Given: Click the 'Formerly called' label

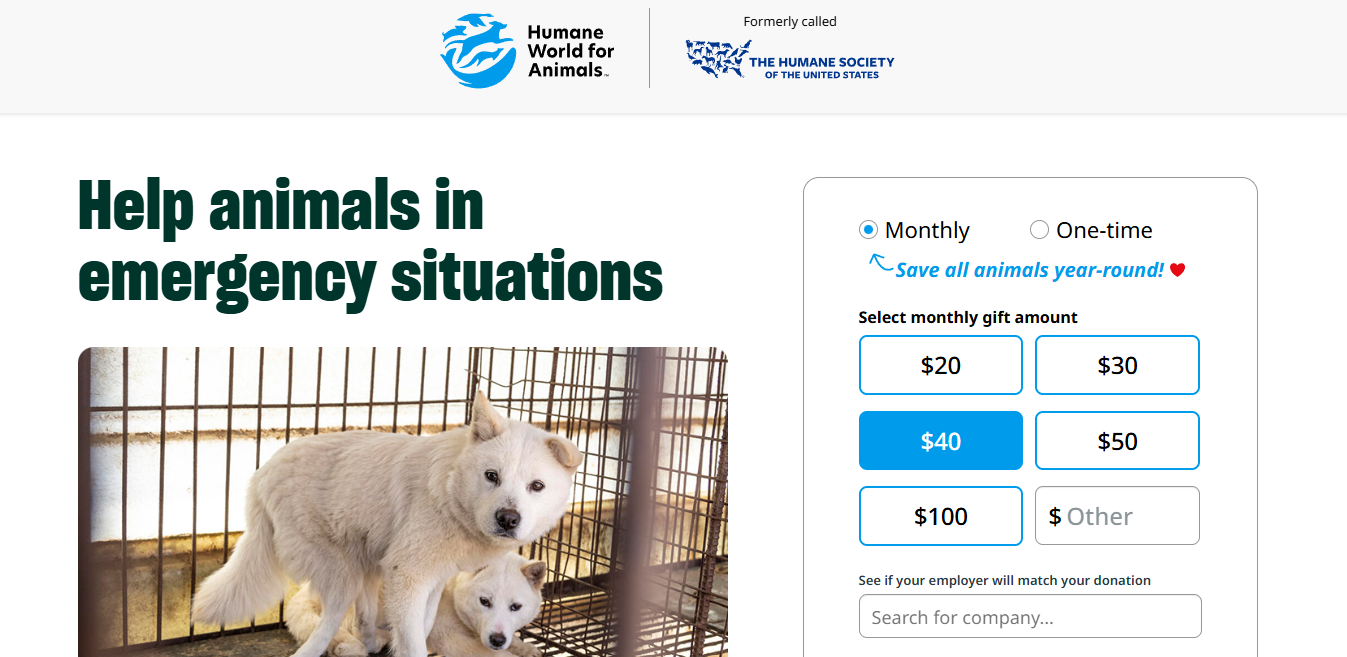Looking at the screenshot, I should (x=789, y=21).
